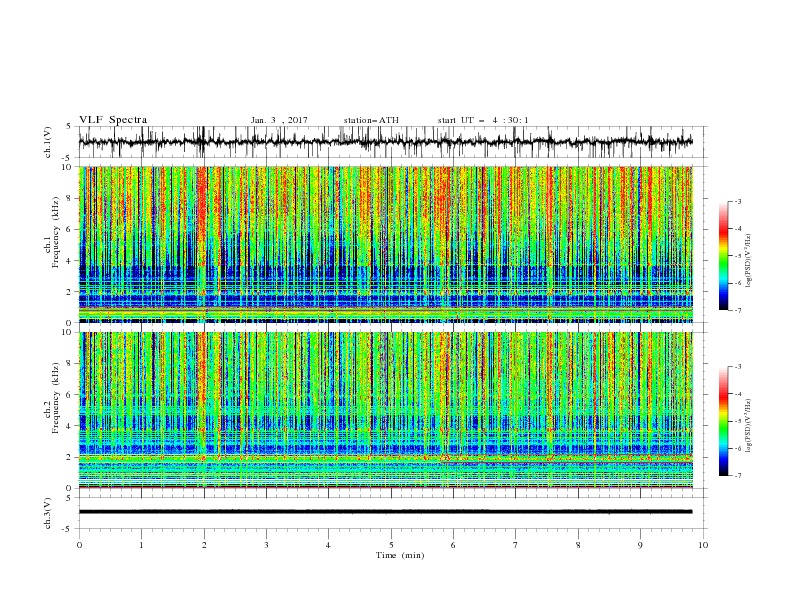Image resolution: width=792 pixels, height=612 pixels.
Task: Click the "-5" label on ch.1 colorbar
Action: click(737, 256)
